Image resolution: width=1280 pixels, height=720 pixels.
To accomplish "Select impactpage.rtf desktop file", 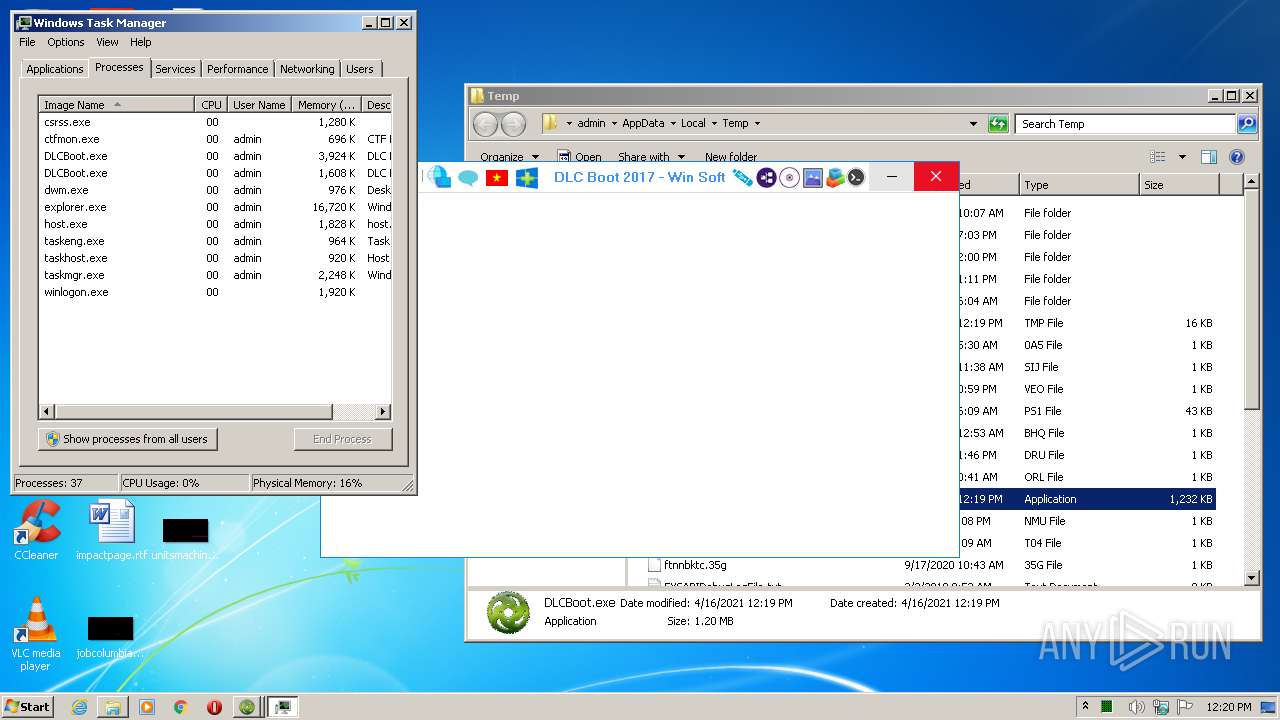I will coord(111,530).
